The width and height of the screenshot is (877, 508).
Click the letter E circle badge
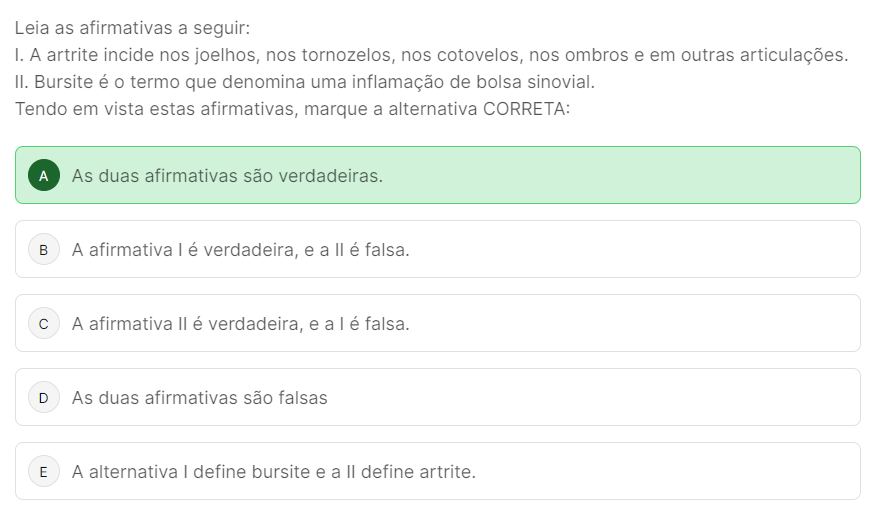(x=43, y=471)
